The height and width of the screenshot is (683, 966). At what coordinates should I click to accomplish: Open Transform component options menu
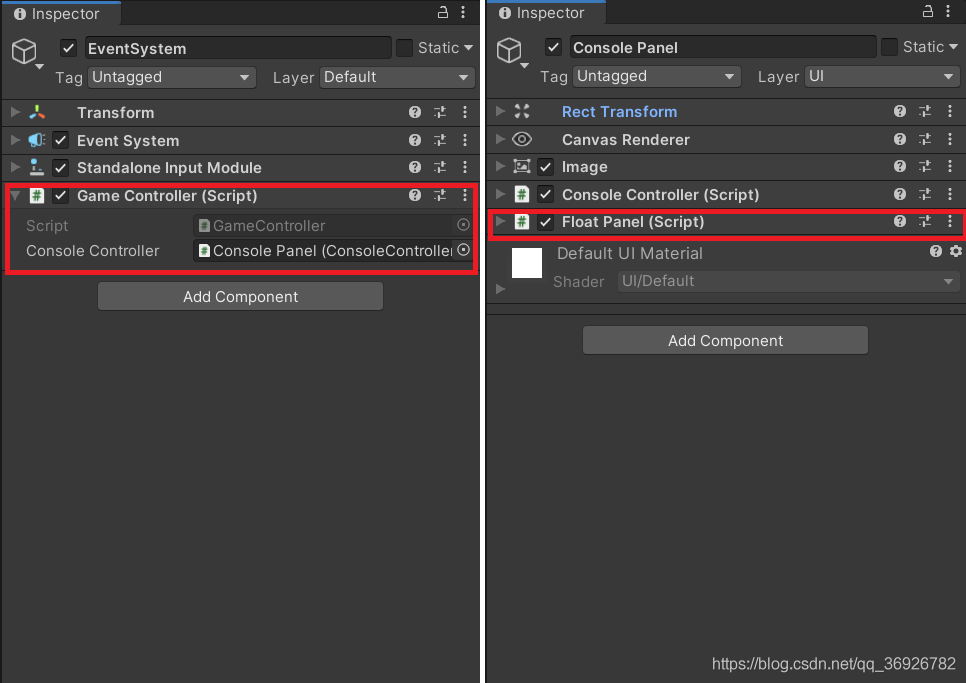(465, 112)
